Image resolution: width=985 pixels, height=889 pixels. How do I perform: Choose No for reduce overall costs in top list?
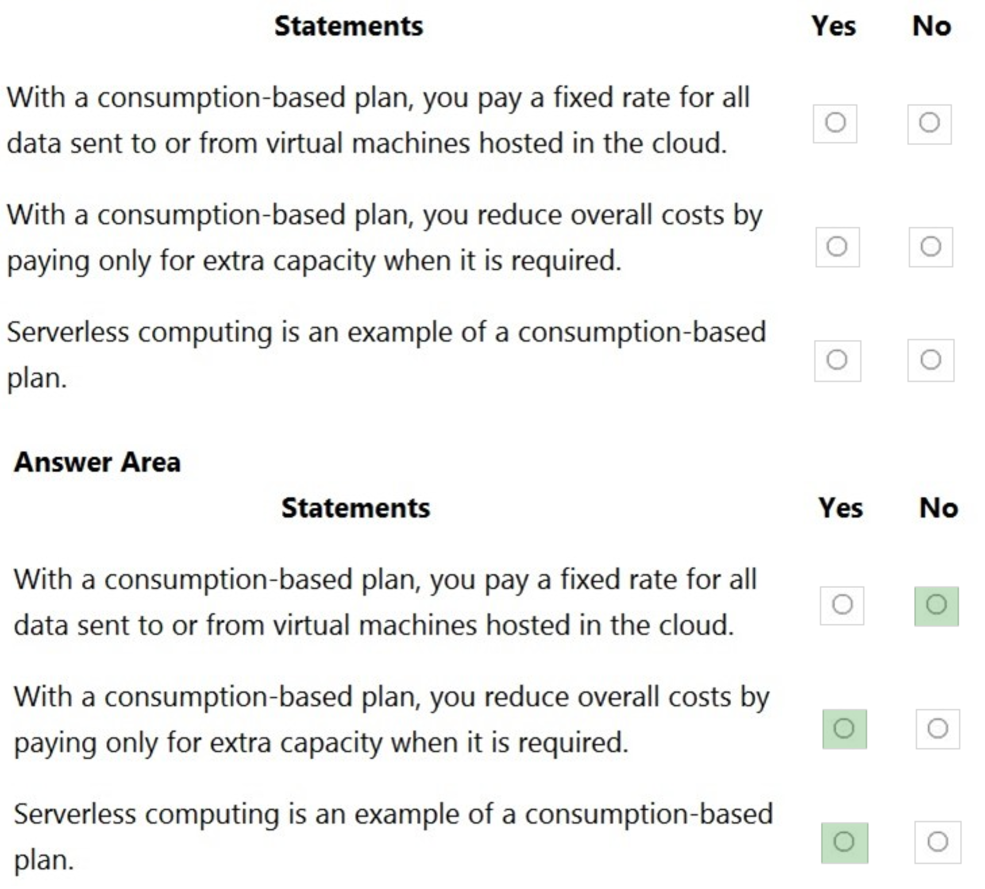(930, 246)
